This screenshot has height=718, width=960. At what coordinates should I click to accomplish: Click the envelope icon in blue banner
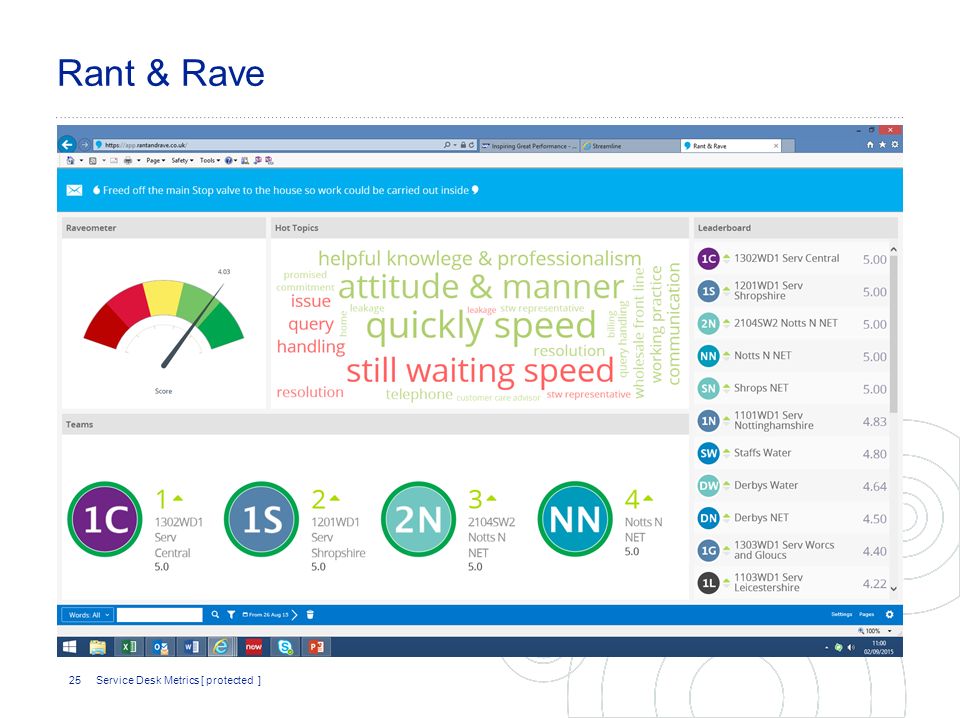point(74,190)
